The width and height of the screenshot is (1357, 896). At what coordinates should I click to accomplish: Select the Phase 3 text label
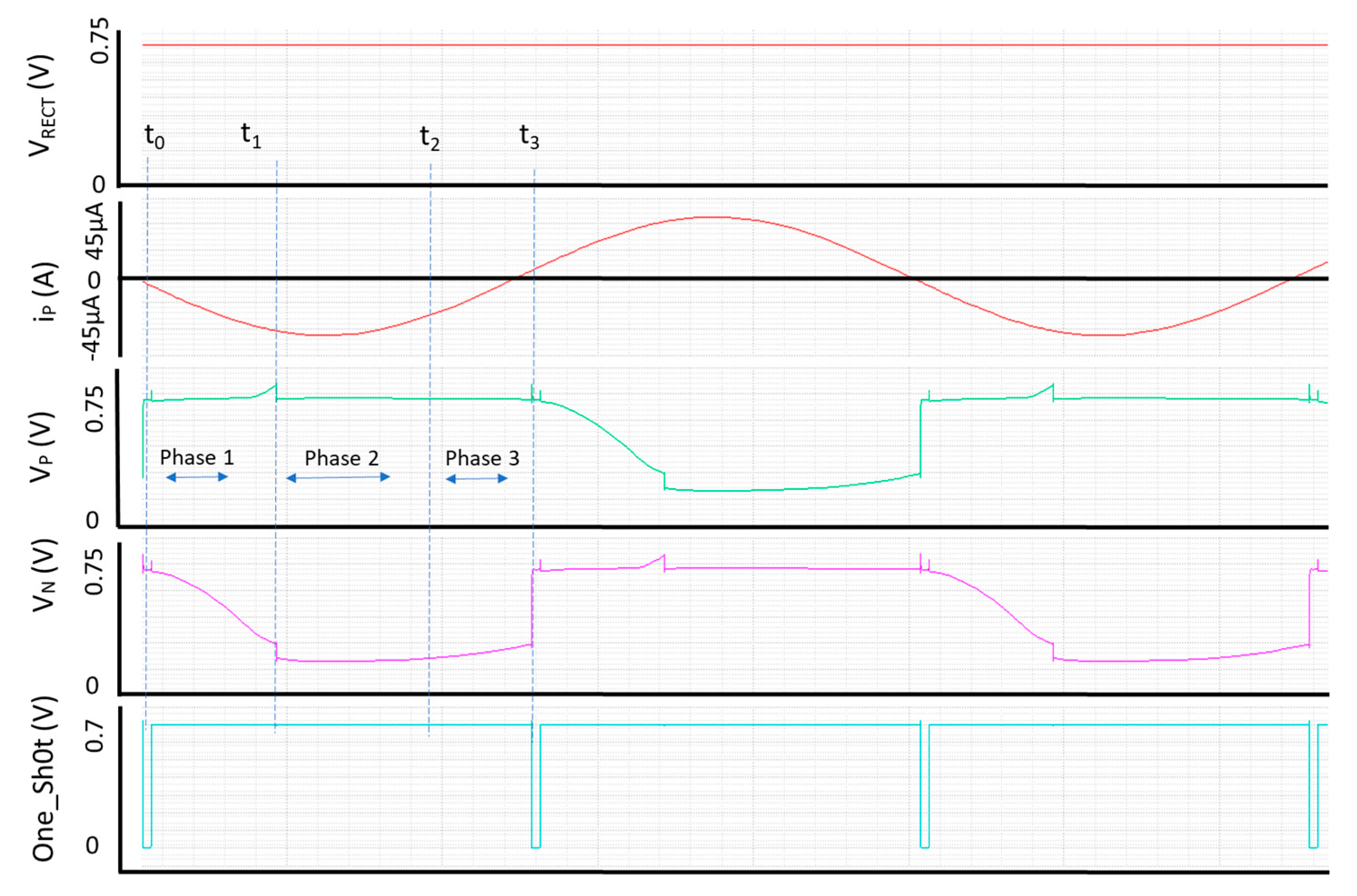tap(482, 458)
